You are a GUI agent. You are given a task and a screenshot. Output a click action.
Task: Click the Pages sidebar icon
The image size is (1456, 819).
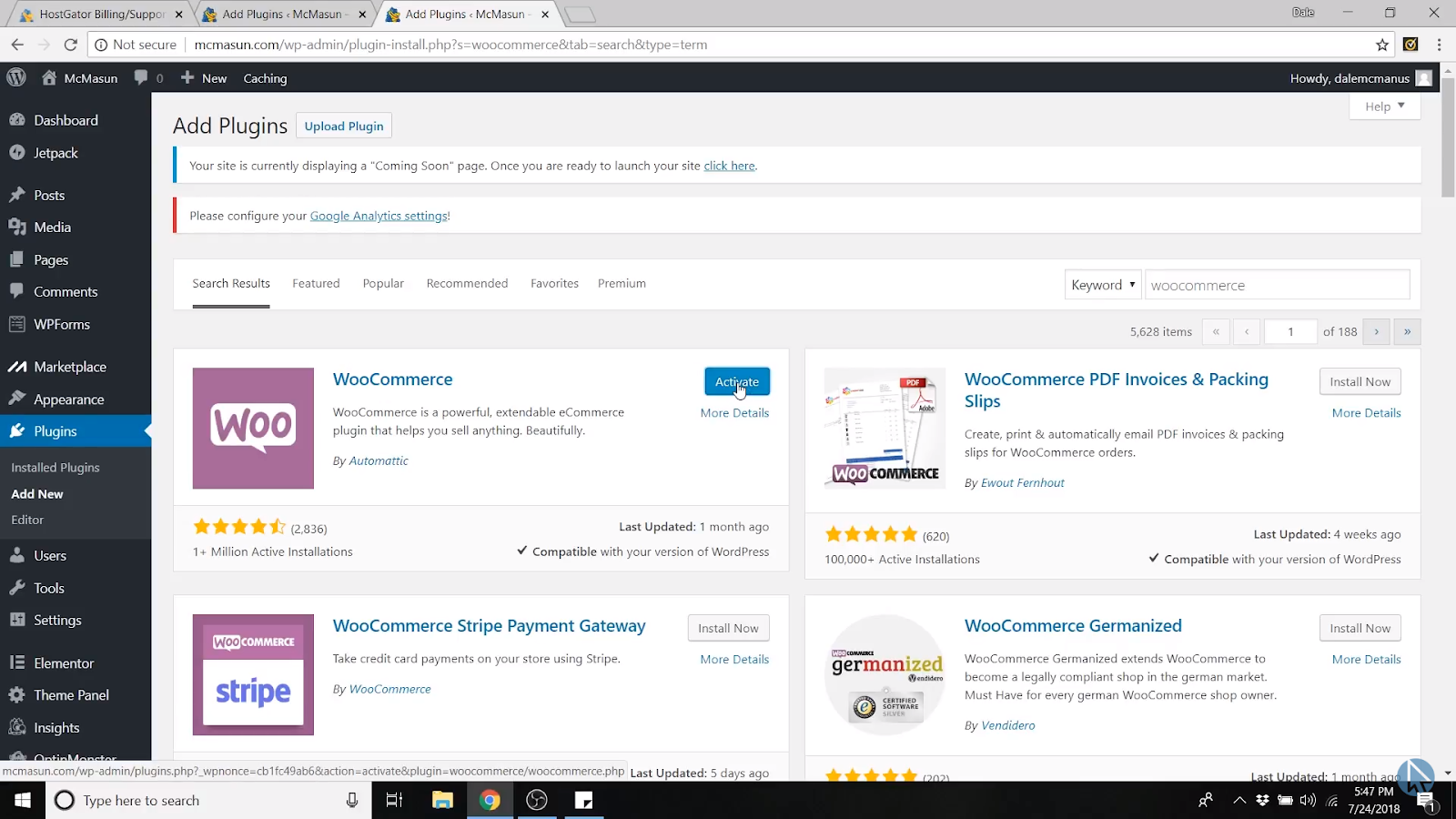coord(17,259)
